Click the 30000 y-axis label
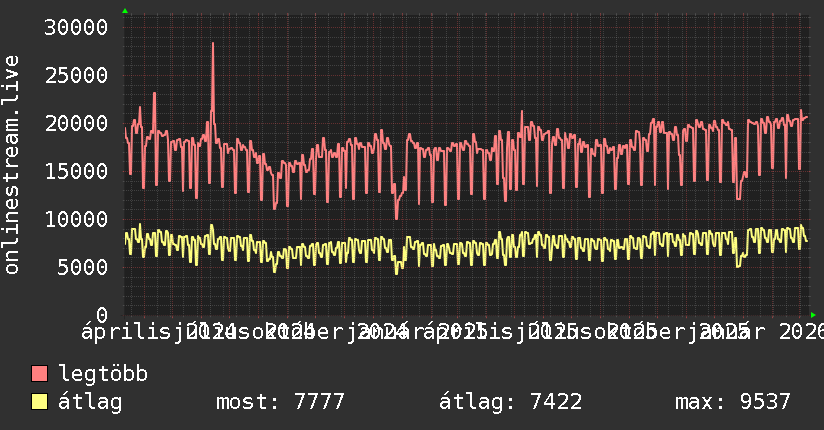Image resolution: width=824 pixels, height=430 pixels. tap(76, 27)
